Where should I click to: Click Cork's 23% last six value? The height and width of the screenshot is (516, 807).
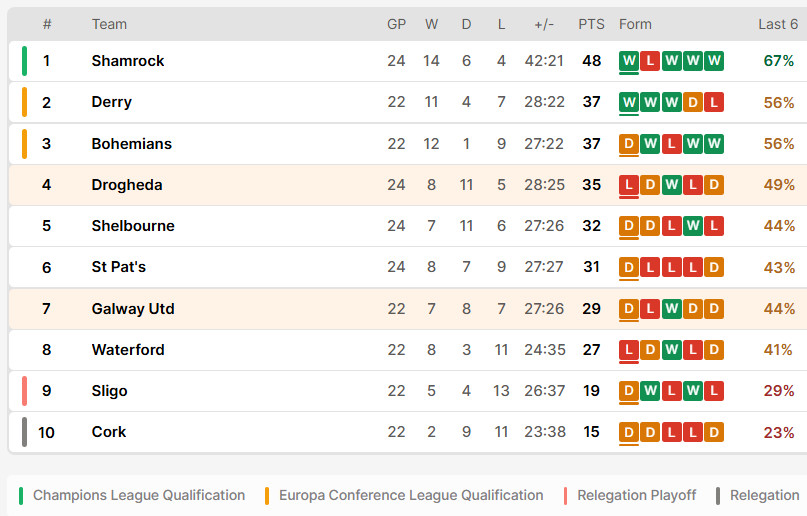[x=779, y=432]
